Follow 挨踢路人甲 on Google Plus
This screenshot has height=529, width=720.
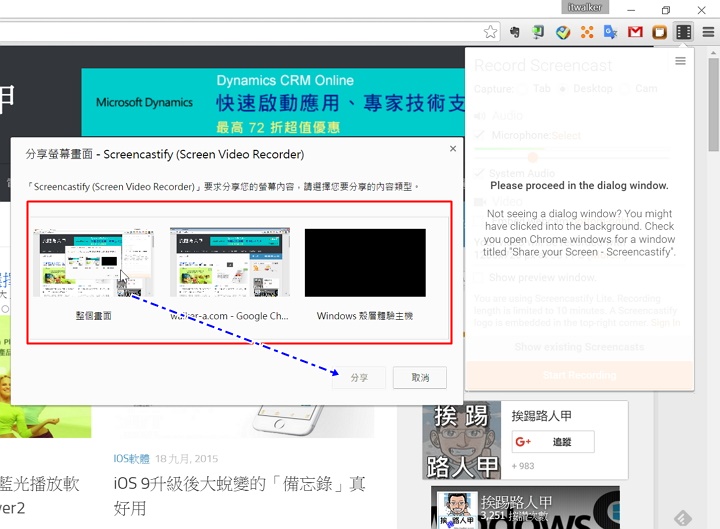point(553,442)
